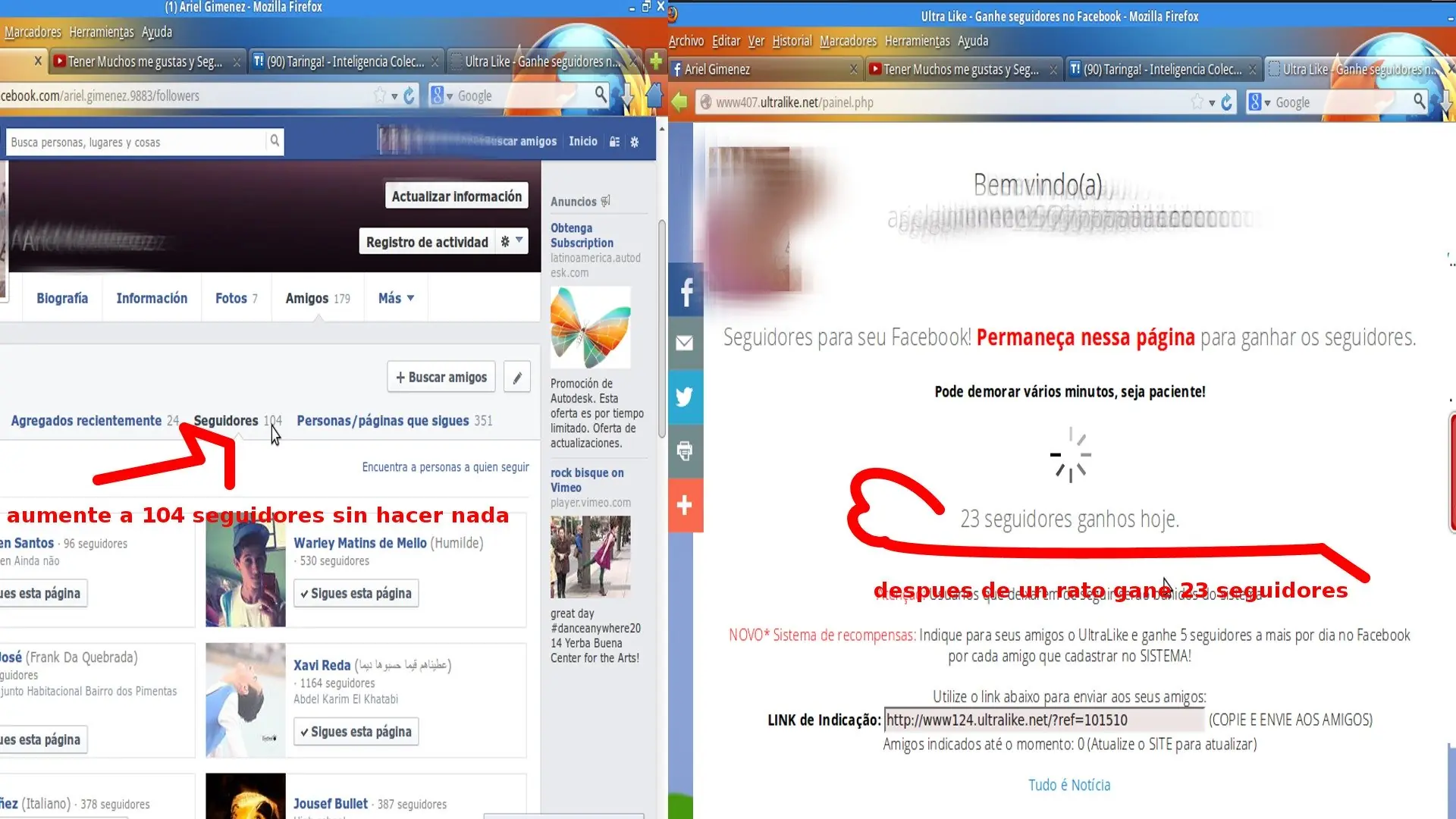Click the home icon in left Firefox toolbar
The width and height of the screenshot is (1456, 819).
coord(654,96)
